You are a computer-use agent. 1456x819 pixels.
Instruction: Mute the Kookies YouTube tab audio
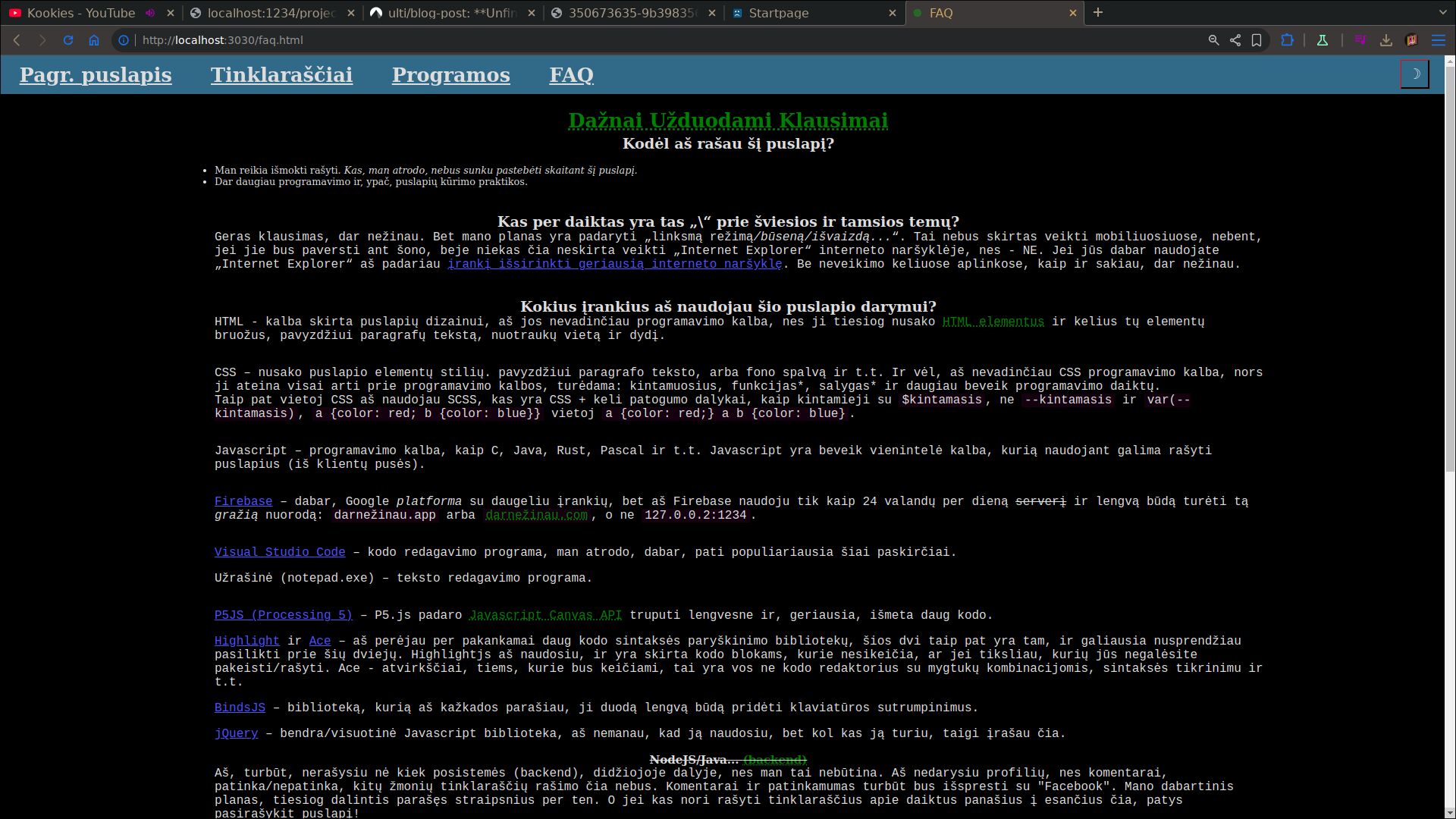point(150,13)
